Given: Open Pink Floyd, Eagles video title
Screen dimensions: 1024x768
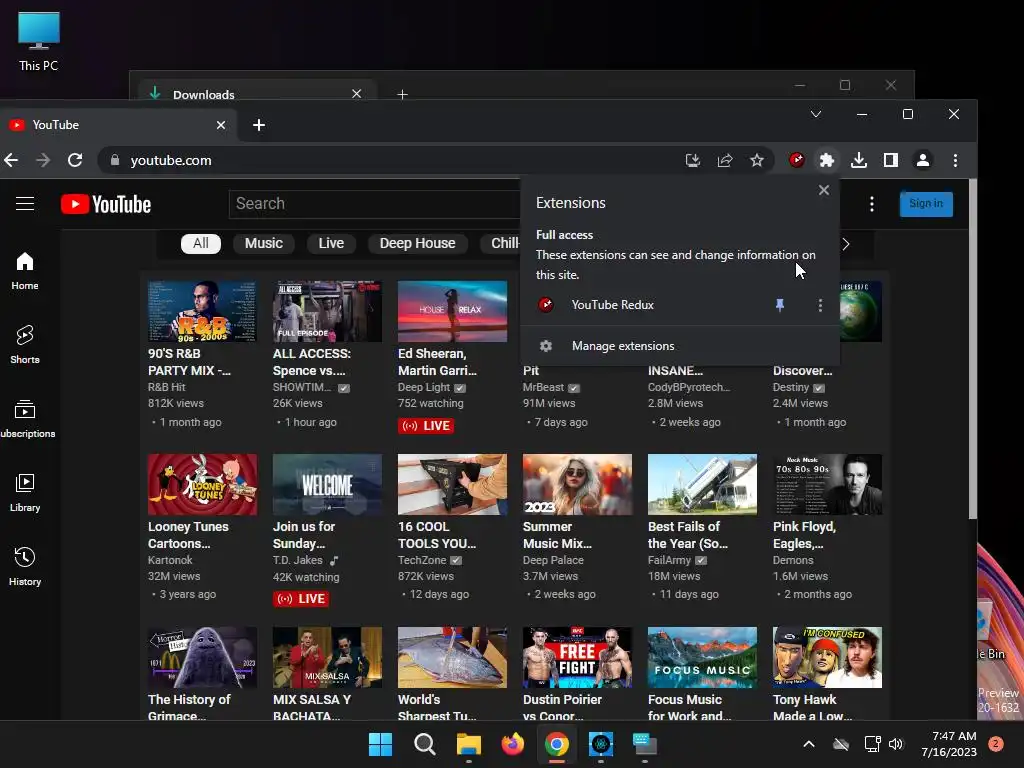Looking at the screenshot, I should (805, 535).
